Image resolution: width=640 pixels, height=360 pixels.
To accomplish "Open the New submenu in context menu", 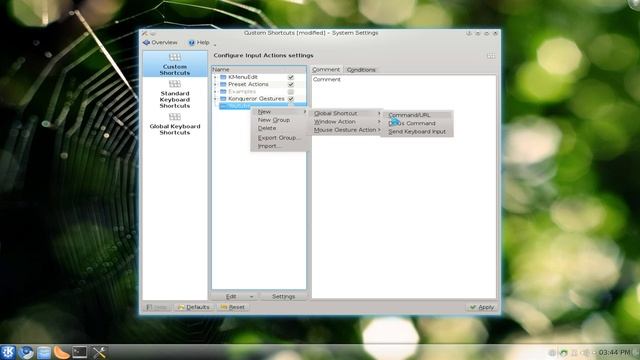I will (280, 111).
